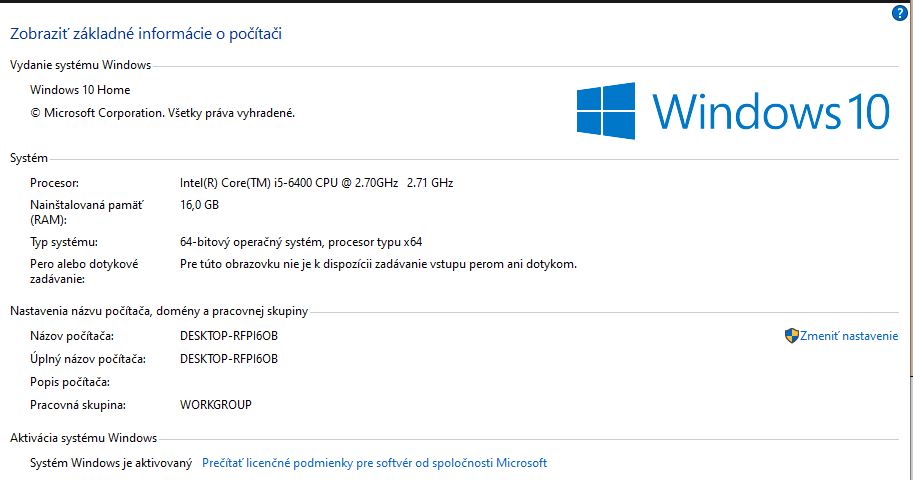Click the Názov počítača value DESKTOP-RFPI6OB
Viewport: 913px width, 480px height.
tap(229, 335)
